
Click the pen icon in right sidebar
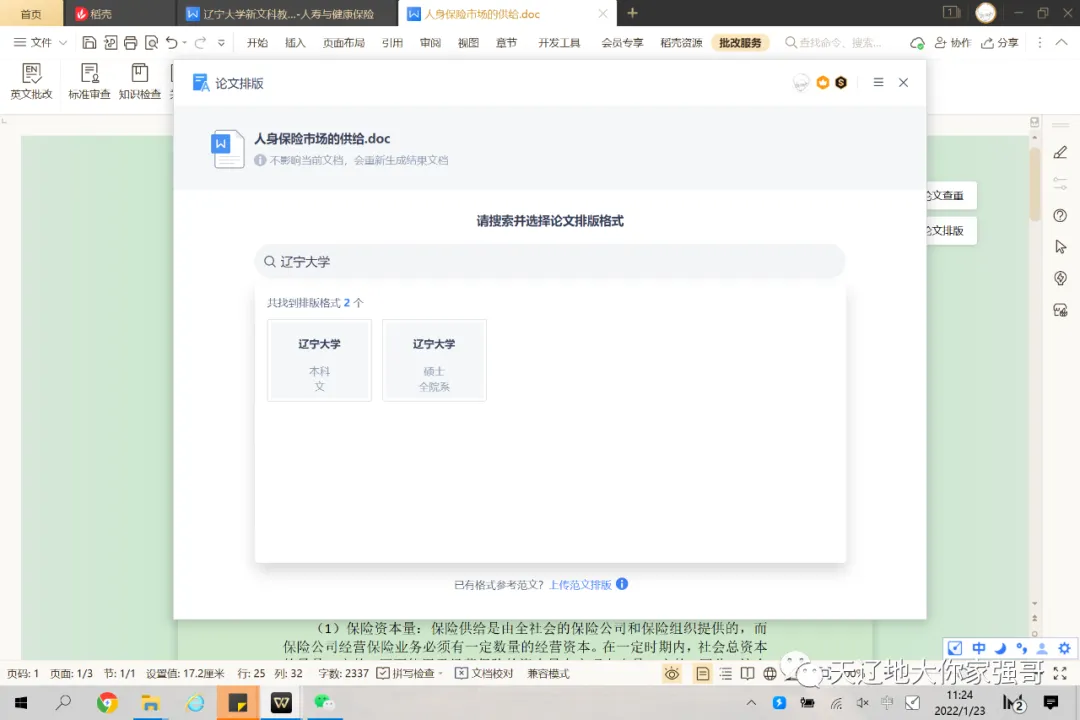pyautogui.click(x=1061, y=153)
